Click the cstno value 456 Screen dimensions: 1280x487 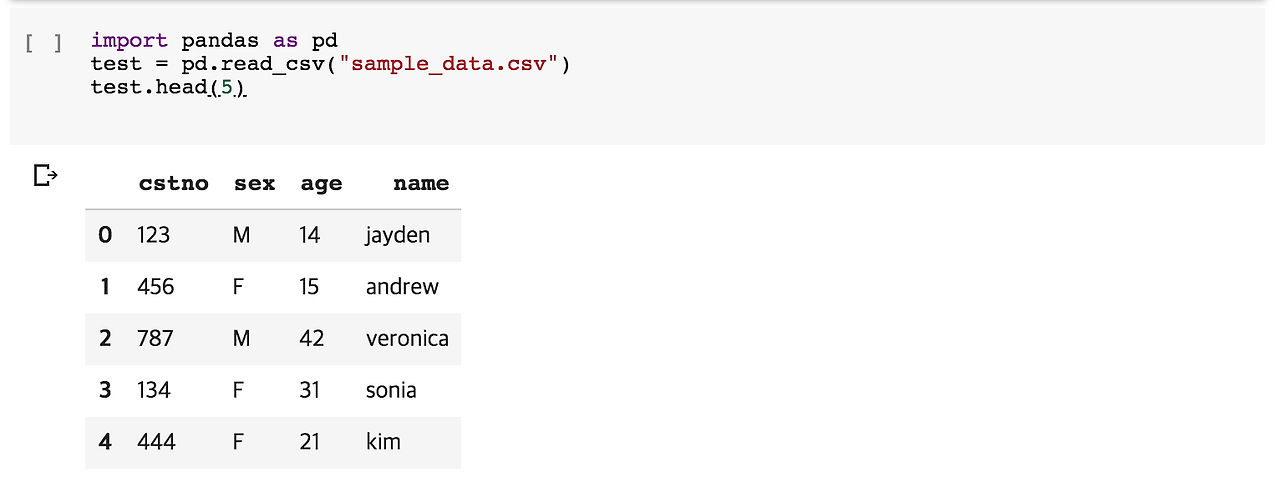156,287
